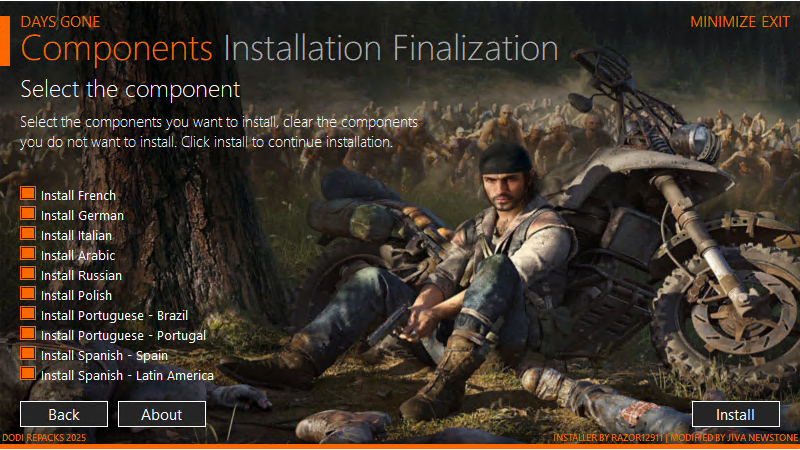Enable the Install Italian option
Image resolution: width=800 pixels, height=450 pixels.
point(28,233)
